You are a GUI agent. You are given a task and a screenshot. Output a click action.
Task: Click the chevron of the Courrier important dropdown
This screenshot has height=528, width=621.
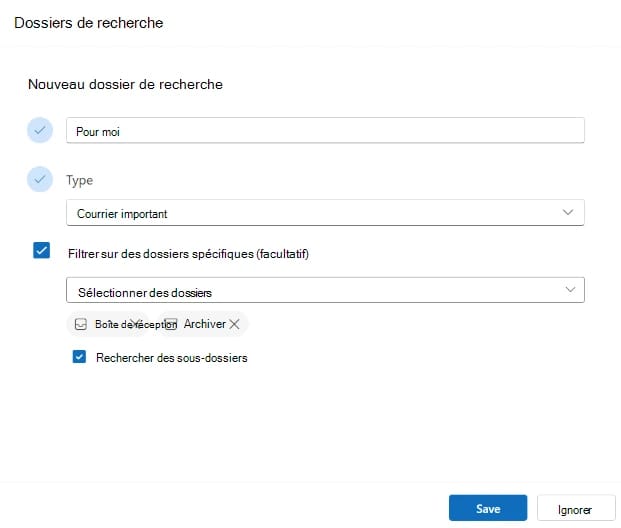(x=568, y=212)
